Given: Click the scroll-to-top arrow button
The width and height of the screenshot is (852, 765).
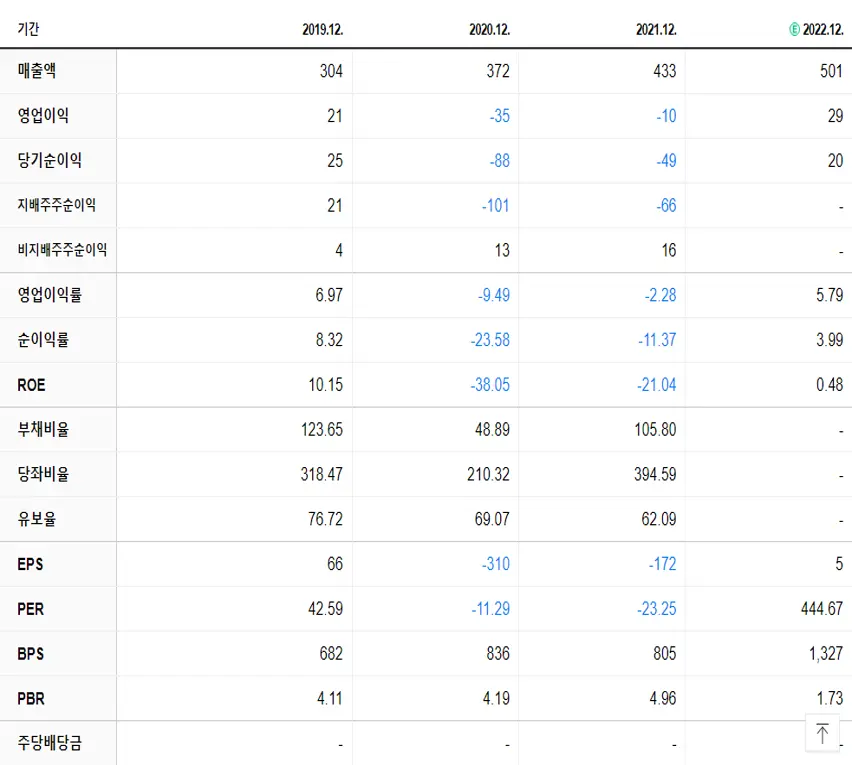Looking at the screenshot, I should 822,733.
